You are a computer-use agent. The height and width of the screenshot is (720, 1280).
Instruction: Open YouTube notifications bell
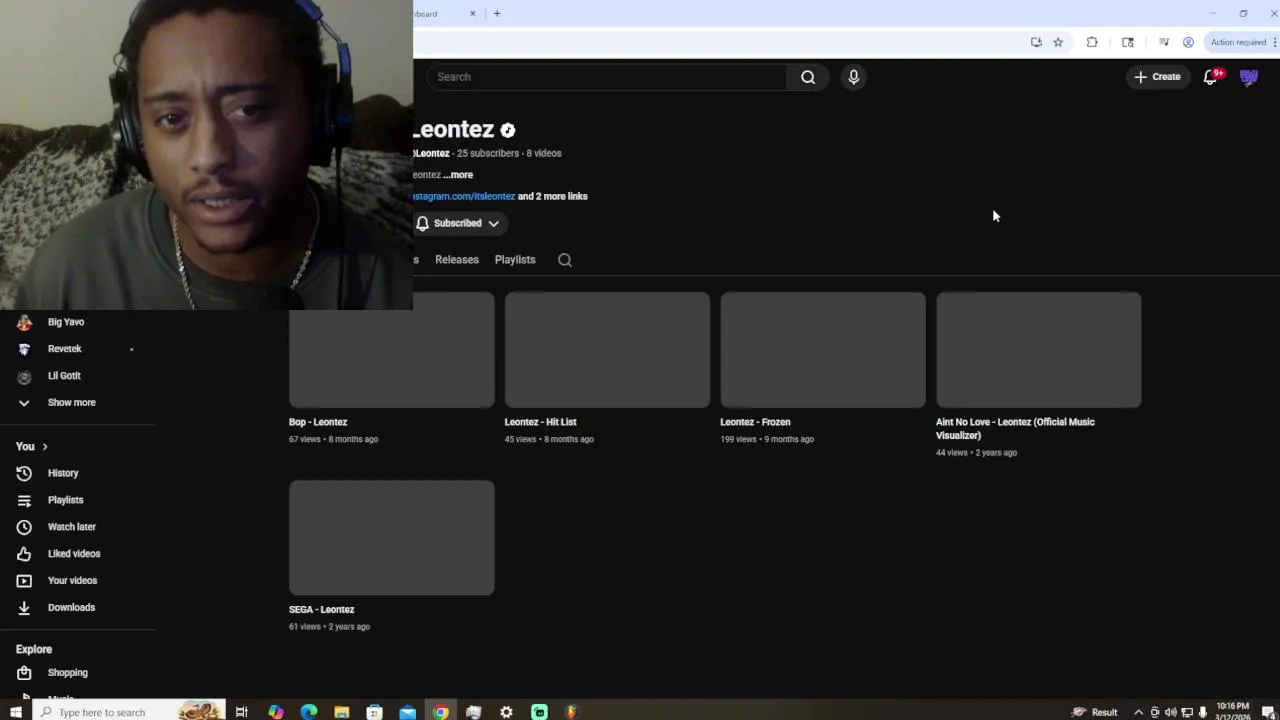coord(1210,77)
